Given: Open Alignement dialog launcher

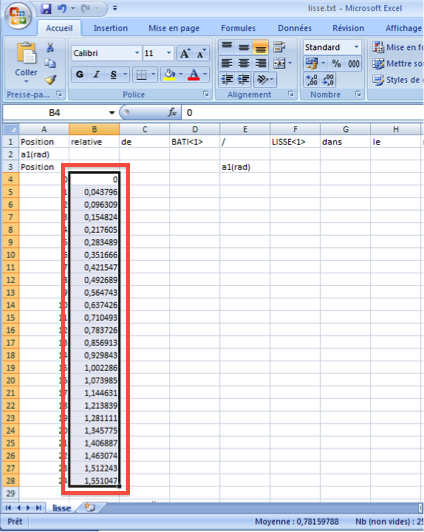Looking at the screenshot, I should (x=291, y=94).
